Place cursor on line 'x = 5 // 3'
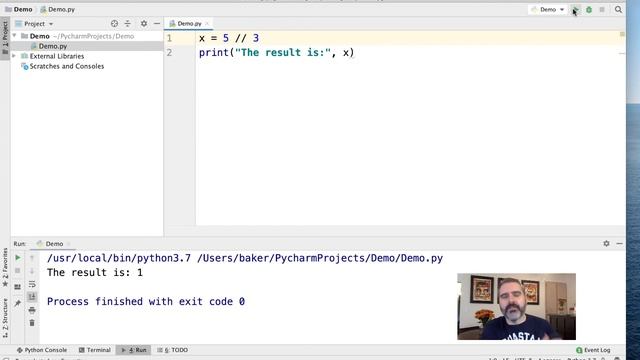 [x=229, y=38]
